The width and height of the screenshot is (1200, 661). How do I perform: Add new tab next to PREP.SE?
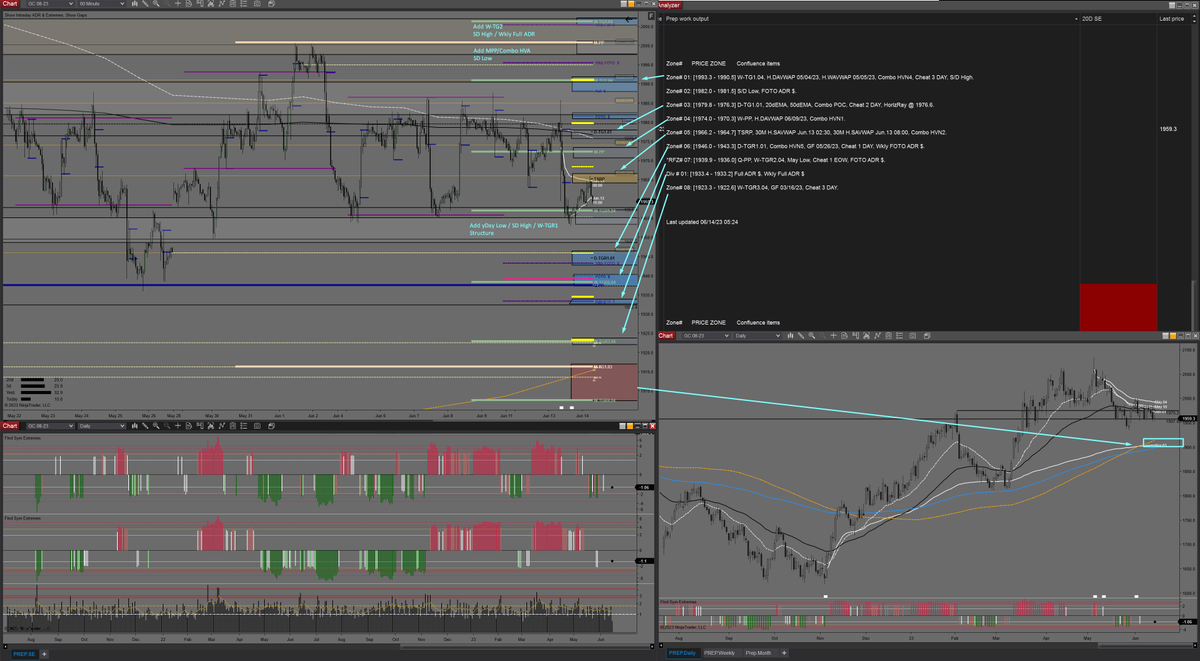coord(44,654)
